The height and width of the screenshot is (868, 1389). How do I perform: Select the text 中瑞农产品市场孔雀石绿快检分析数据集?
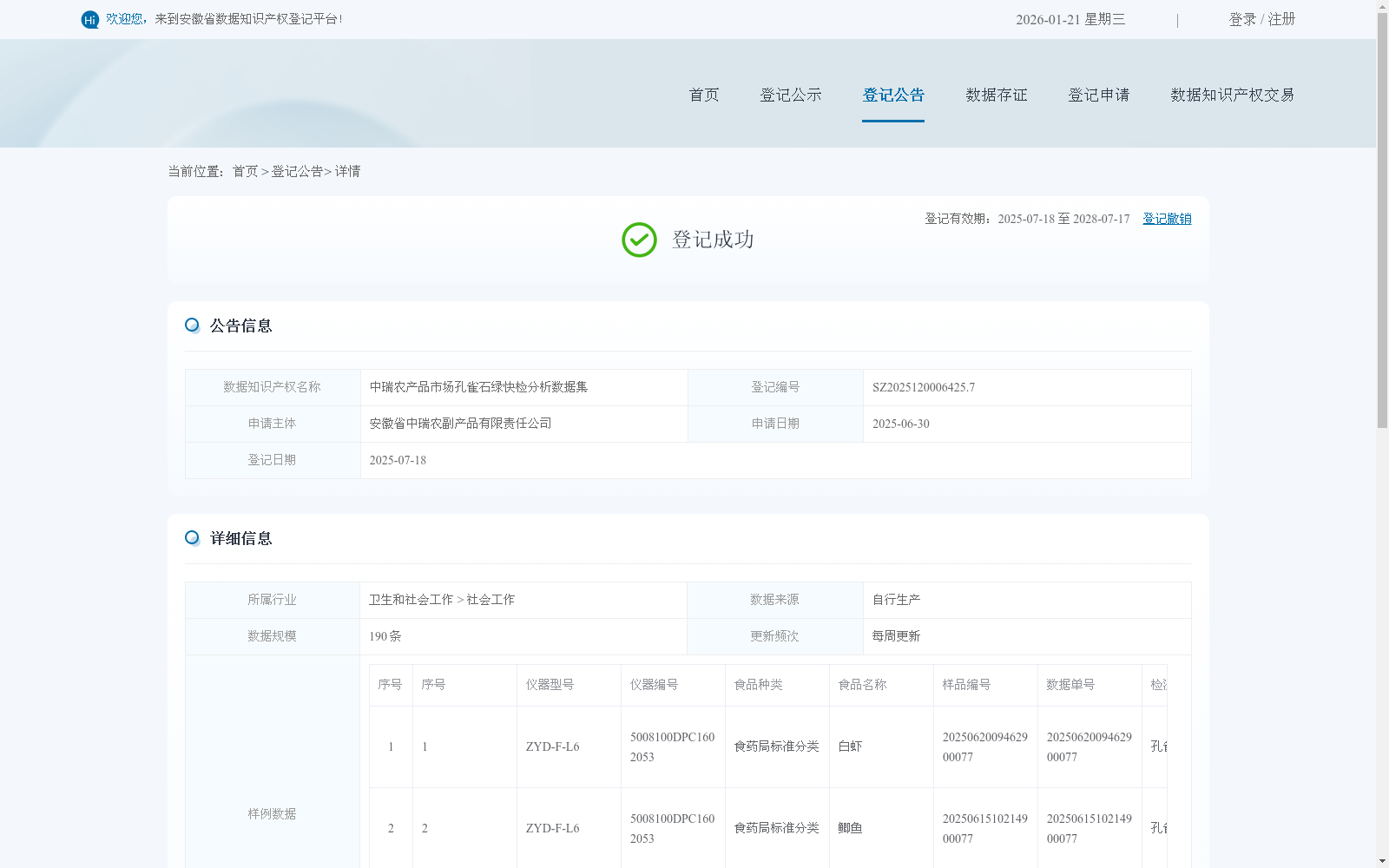coord(478,387)
